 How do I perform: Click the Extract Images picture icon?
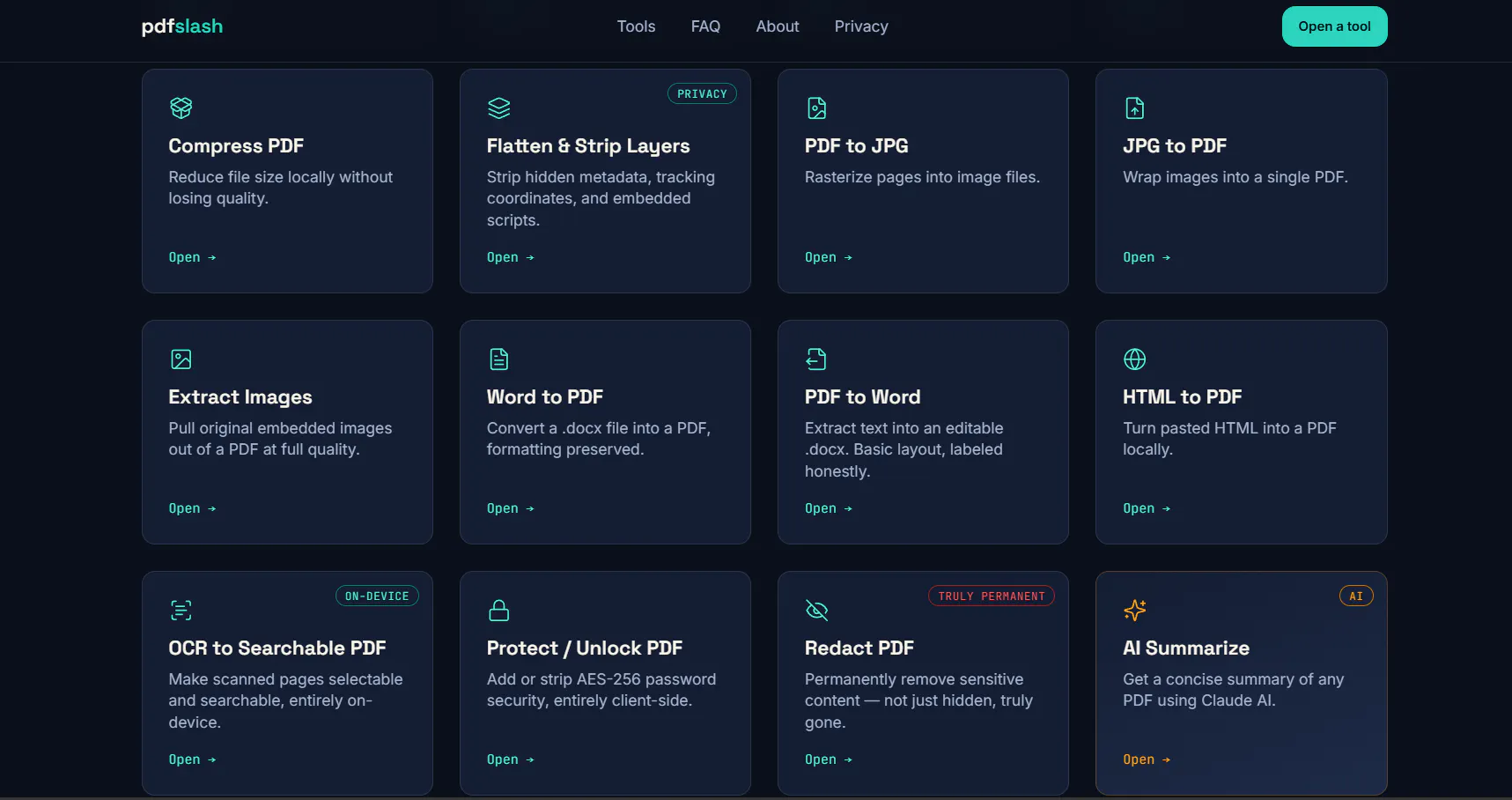pyautogui.click(x=181, y=359)
